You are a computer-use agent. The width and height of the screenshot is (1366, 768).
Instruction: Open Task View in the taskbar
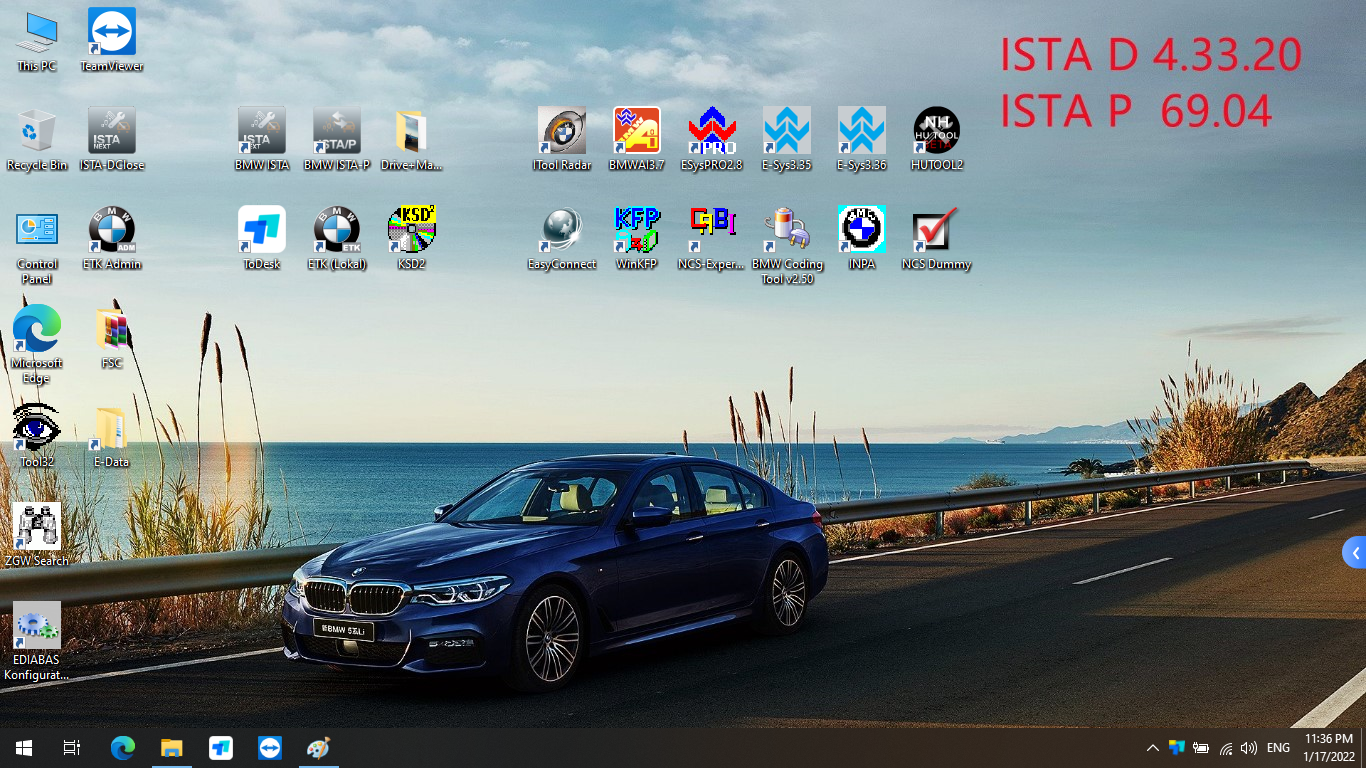(72, 748)
